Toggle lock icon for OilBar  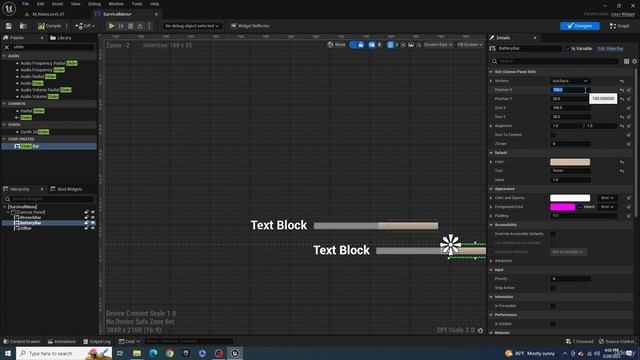86,228
